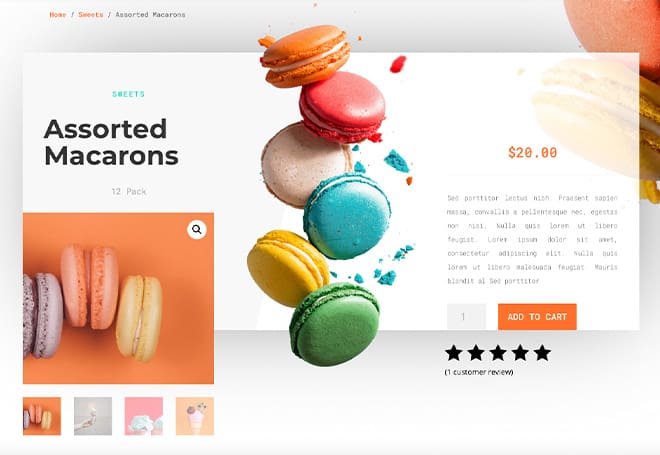Open the Sweets breadcrumb link
660x455 pixels.
[90, 15]
